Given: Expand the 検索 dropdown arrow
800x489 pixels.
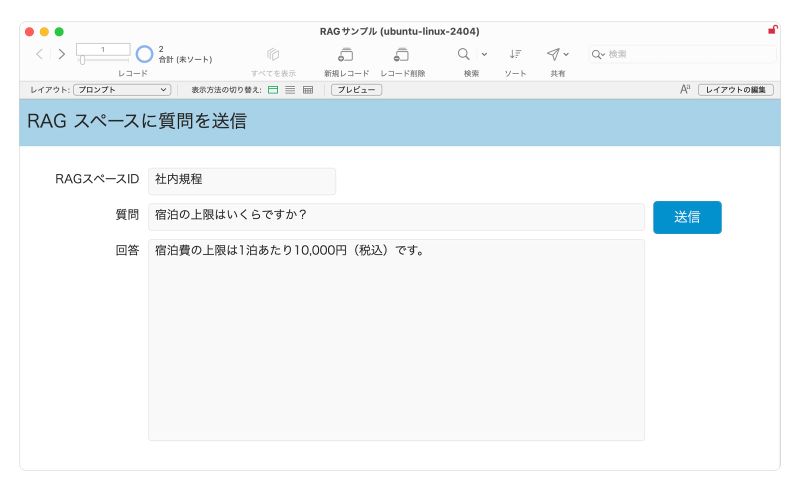Looking at the screenshot, I should pos(485,54).
